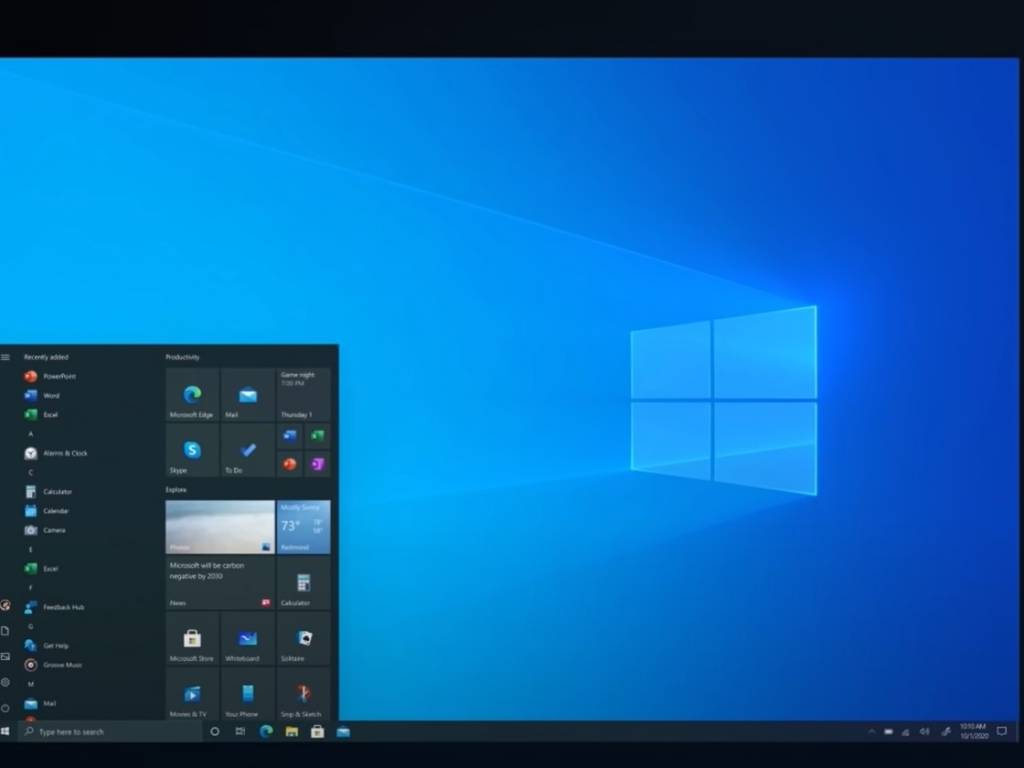Viewport: 1024px width, 768px height.
Task: Click the small PowerPoint tile in Office folder
Action: [290, 464]
